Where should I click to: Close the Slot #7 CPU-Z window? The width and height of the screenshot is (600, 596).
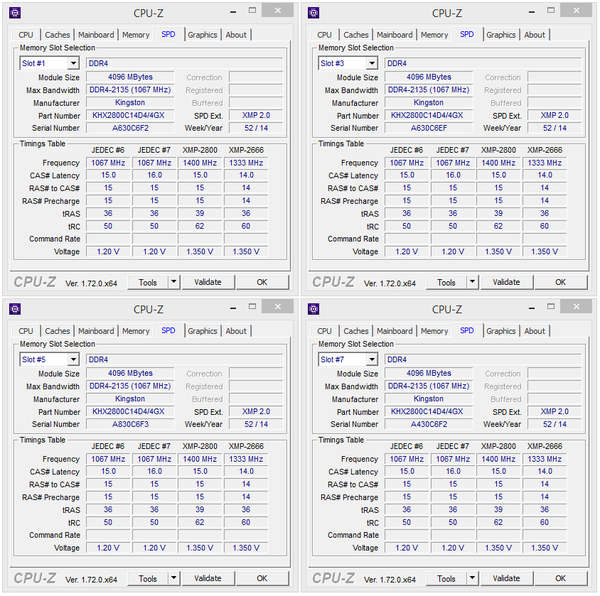(x=576, y=306)
